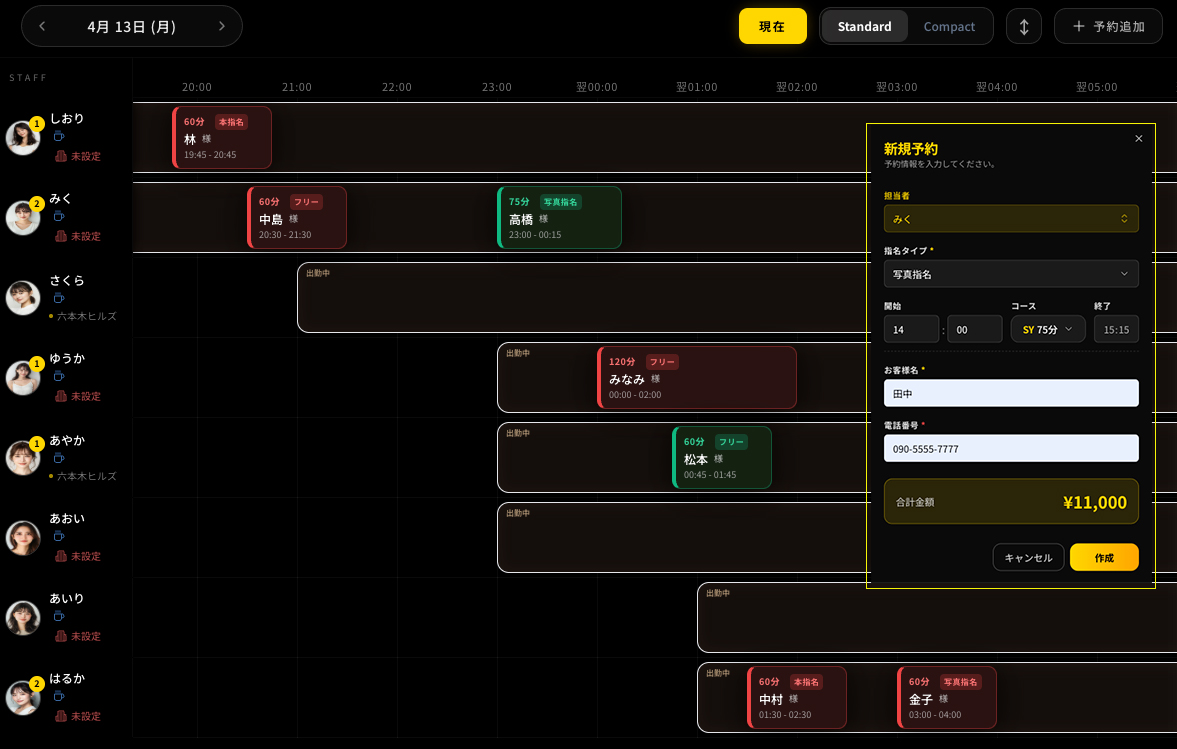Click はるか's profile avatar
Viewport: 1177px width, 749px height.
(x=23, y=697)
